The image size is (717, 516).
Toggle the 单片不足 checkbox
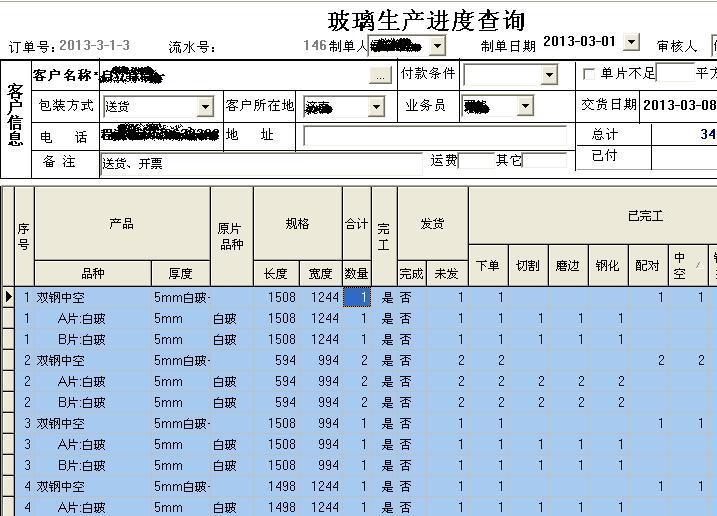(x=589, y=74)
